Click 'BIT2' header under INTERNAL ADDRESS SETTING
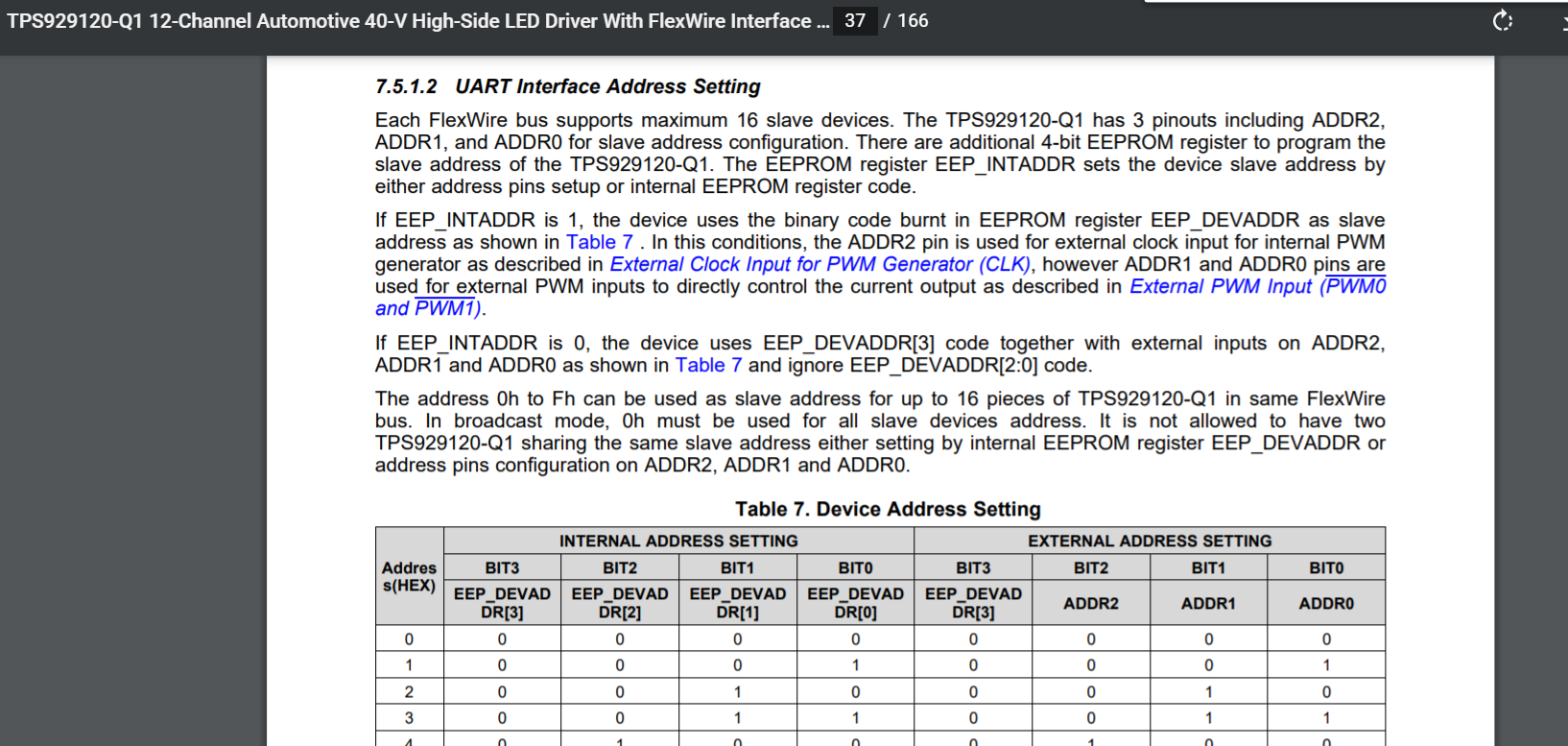 tap(620, 567)
